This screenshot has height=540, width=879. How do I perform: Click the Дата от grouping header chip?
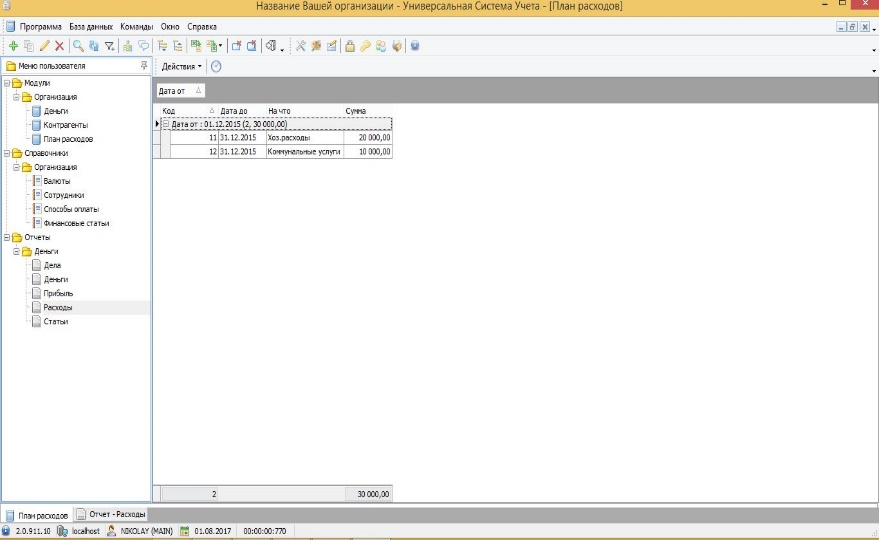pos(181,91)
